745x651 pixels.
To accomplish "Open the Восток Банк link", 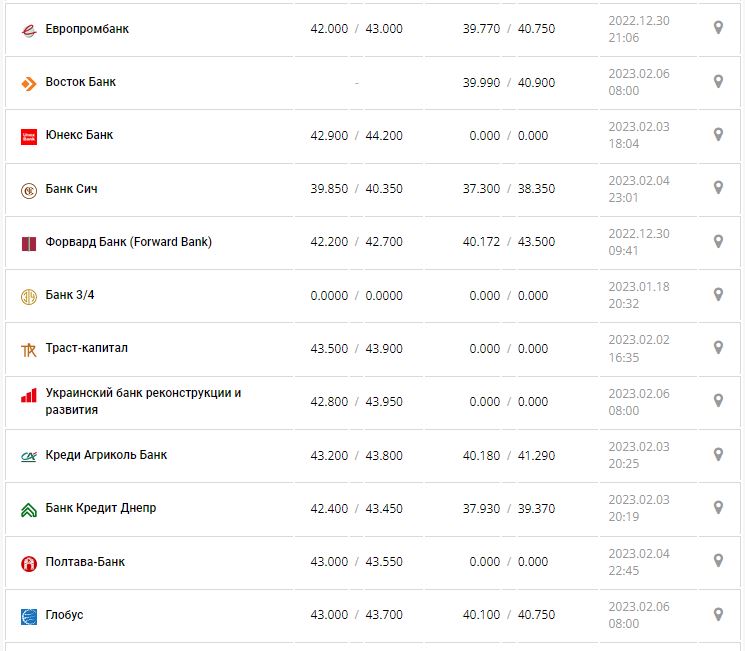I will click(81, 82).
